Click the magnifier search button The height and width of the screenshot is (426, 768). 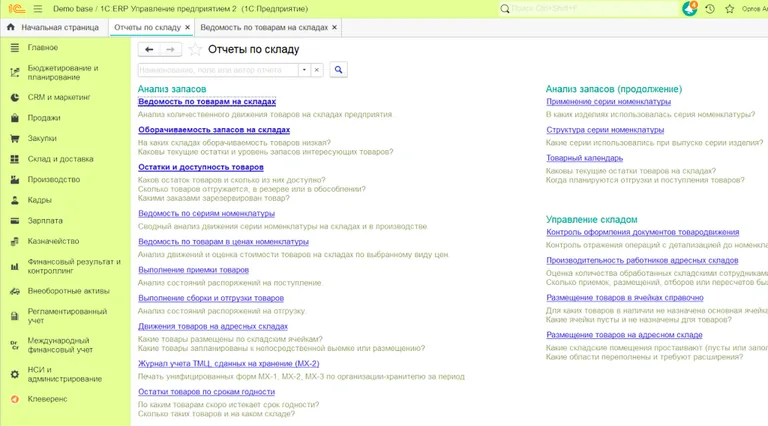pos(338,70)
